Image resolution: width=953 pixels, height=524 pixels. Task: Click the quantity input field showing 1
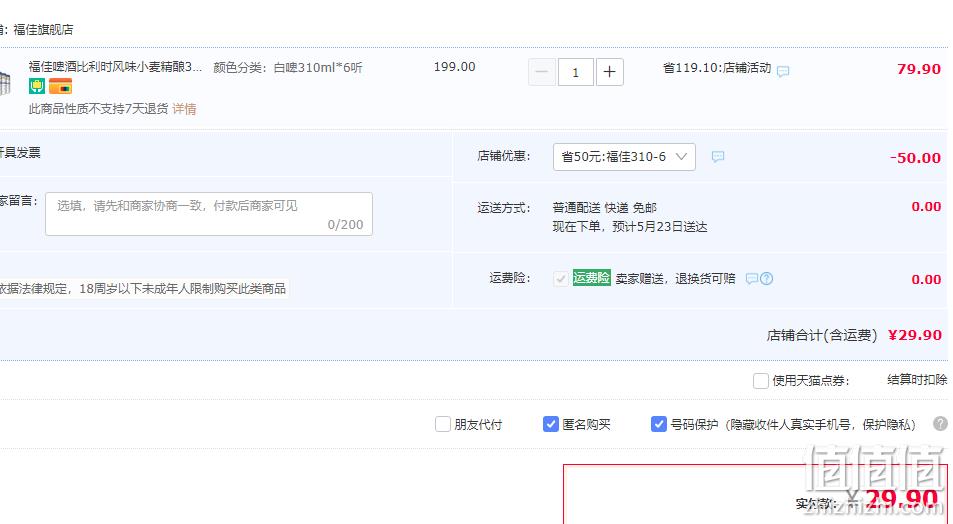(x=576, y=72)
